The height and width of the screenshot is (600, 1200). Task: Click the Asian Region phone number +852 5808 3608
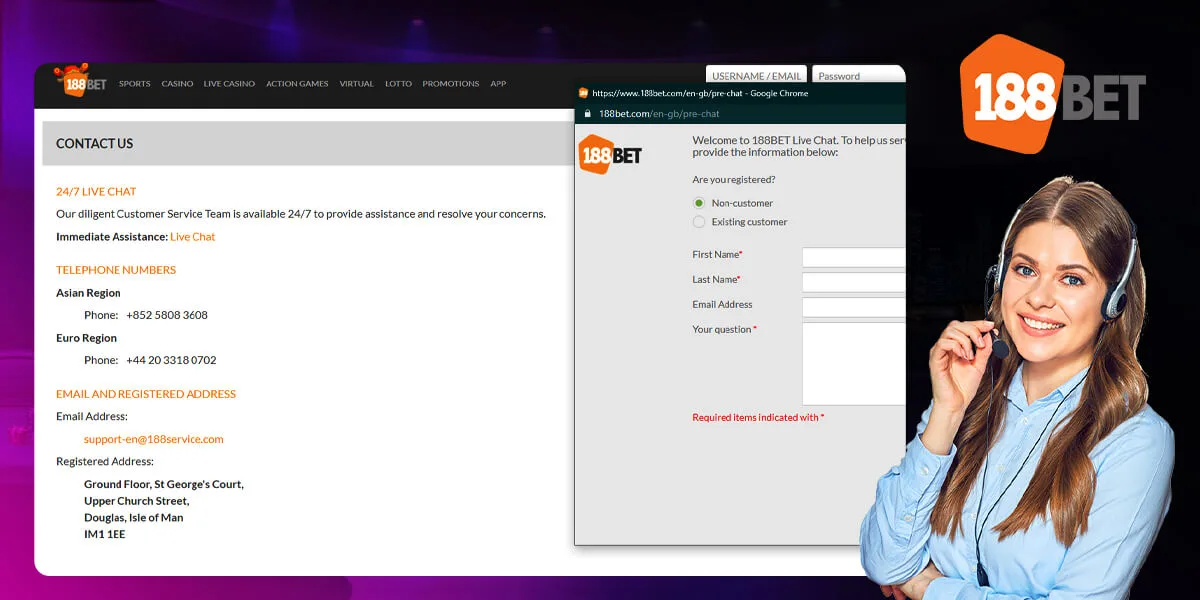point(167,315)
